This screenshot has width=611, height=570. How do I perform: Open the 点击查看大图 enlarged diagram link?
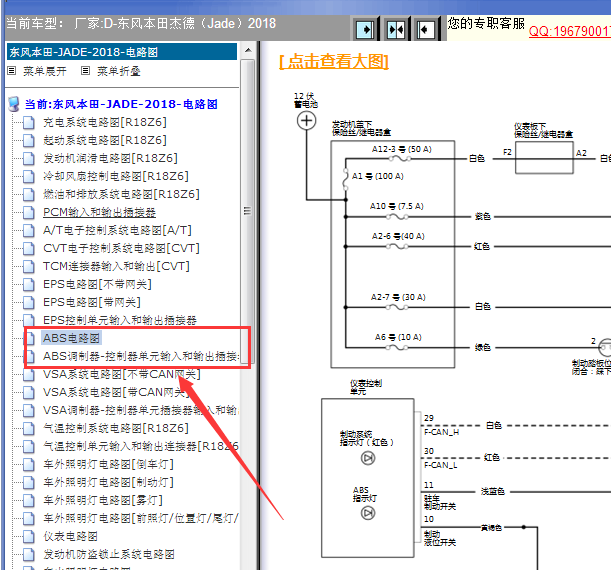point(334,62)
